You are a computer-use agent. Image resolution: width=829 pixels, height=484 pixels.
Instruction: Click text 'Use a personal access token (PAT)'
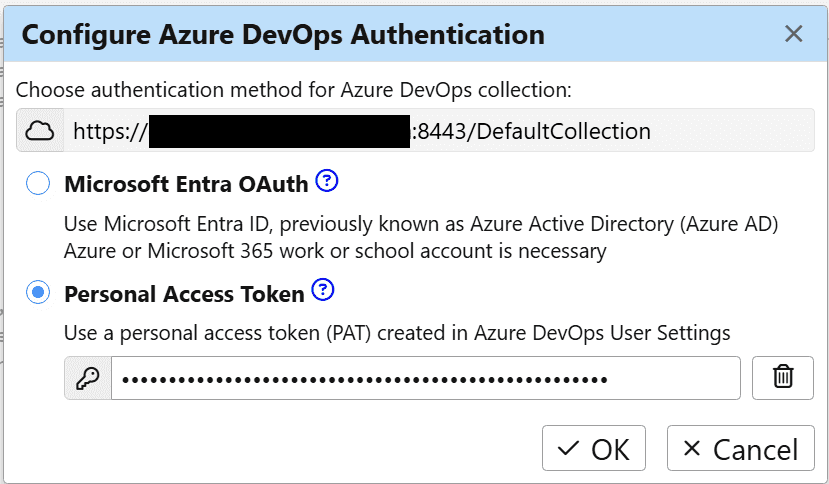pyautogui.click(x=217, y=333)
